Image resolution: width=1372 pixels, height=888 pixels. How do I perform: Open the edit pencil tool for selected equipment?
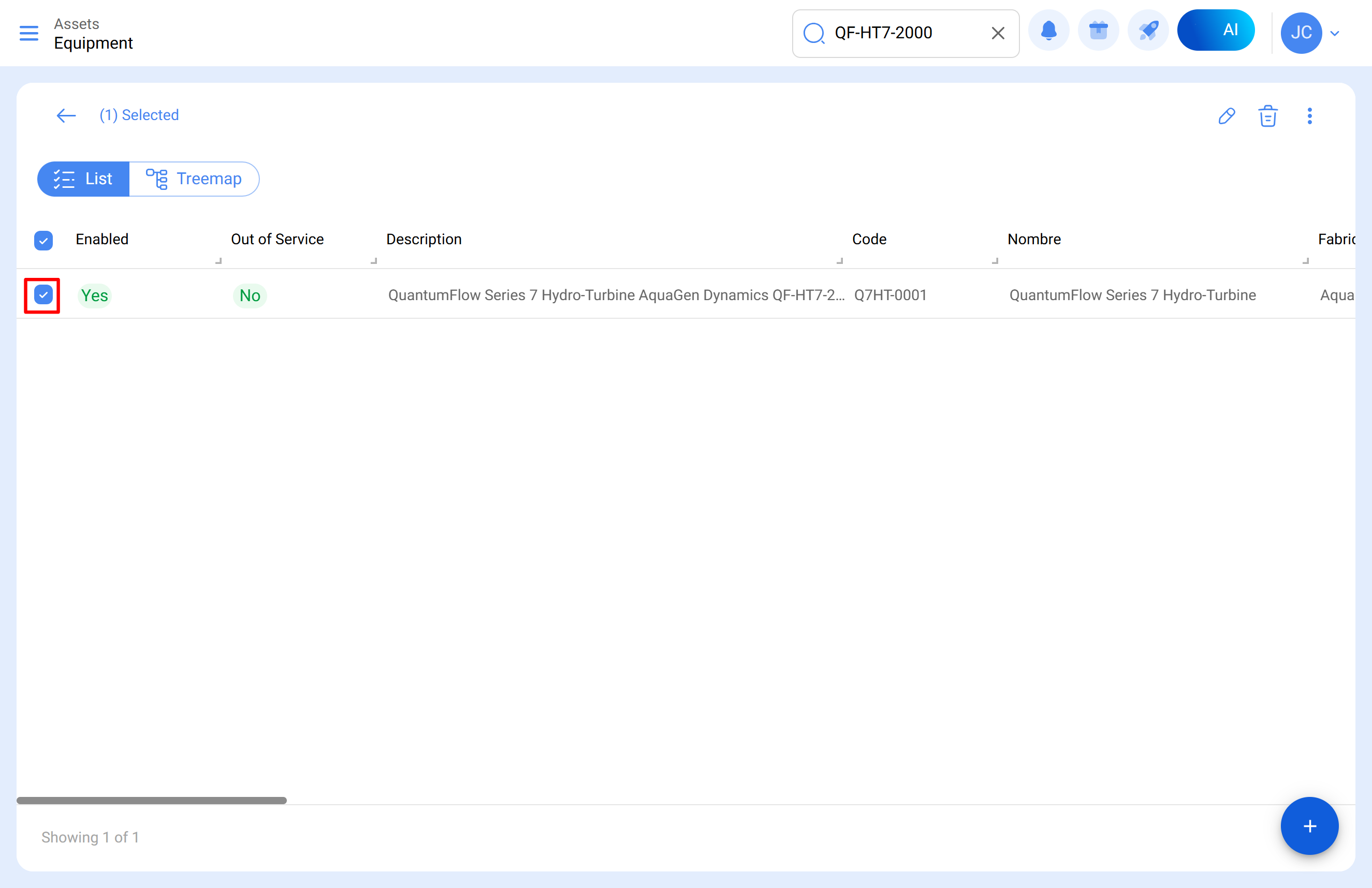(x=1227, y=116)
